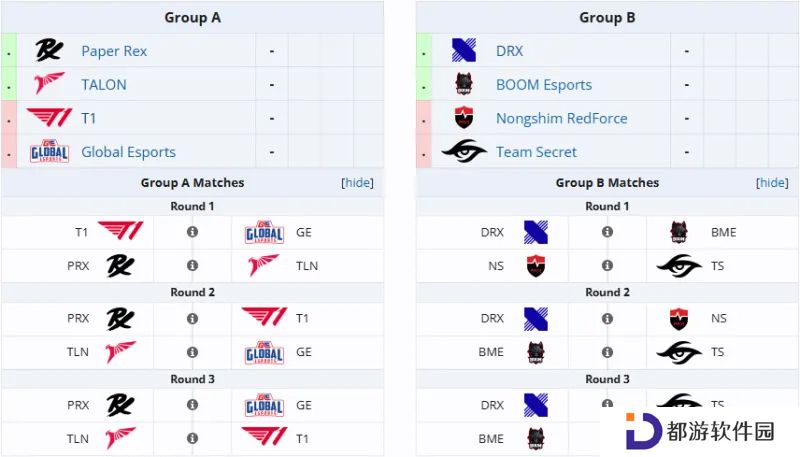Hide the Group B Matches section
The image size is (800, 457).
click(772, 183)
